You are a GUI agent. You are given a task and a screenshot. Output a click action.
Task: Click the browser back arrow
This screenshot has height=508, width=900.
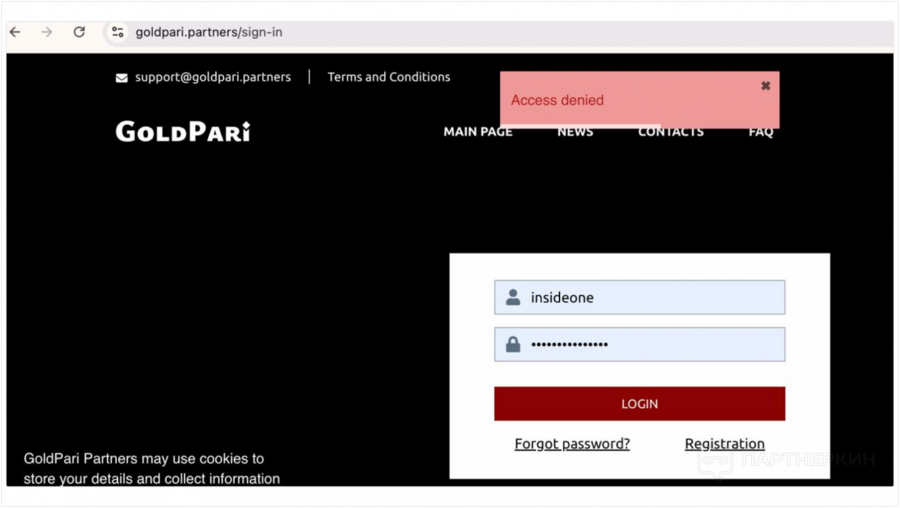pyautogui.click(x=15, y=32)
